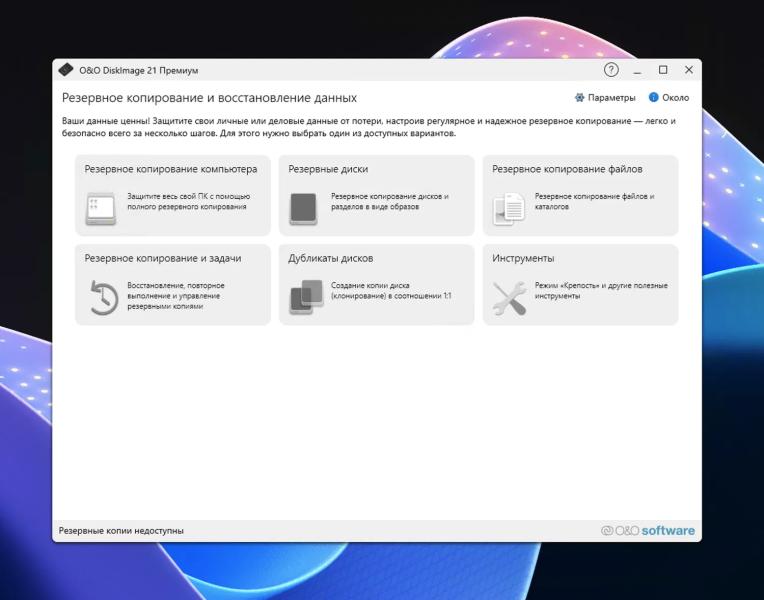Click title O&O DiskImage 21 Премиум
The width and height of the screenshot is (764, 600).
pos(139,70)
